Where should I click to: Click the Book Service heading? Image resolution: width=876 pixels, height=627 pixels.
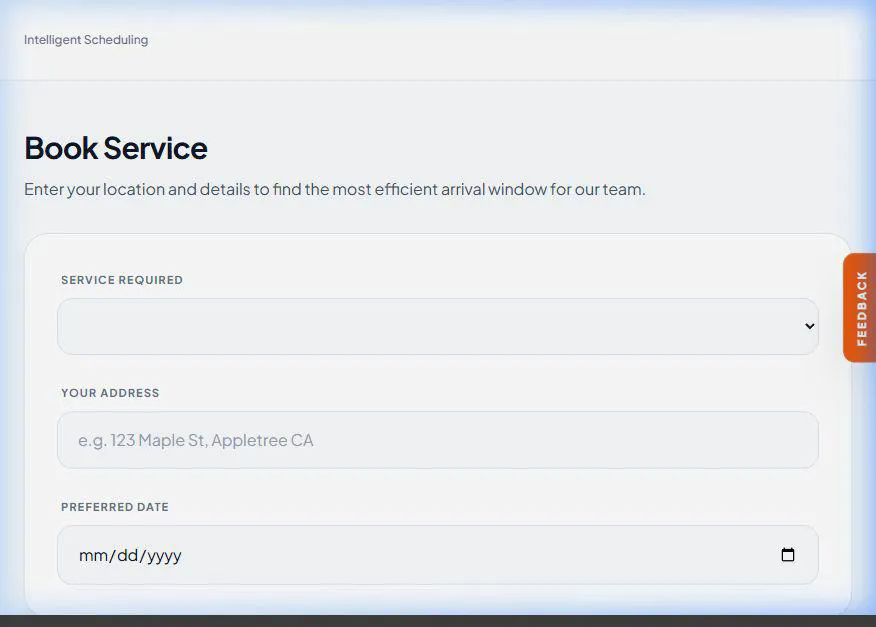click(x=116, y=148)
